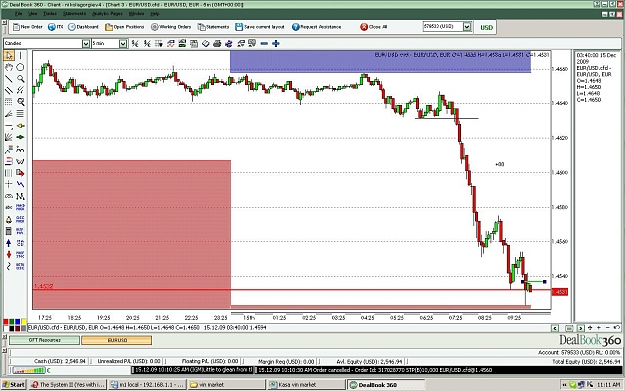Open the vin market folder in taskbar
Image resolution: width=625 pixels, height=391 pixels.
tap(226, 385)
